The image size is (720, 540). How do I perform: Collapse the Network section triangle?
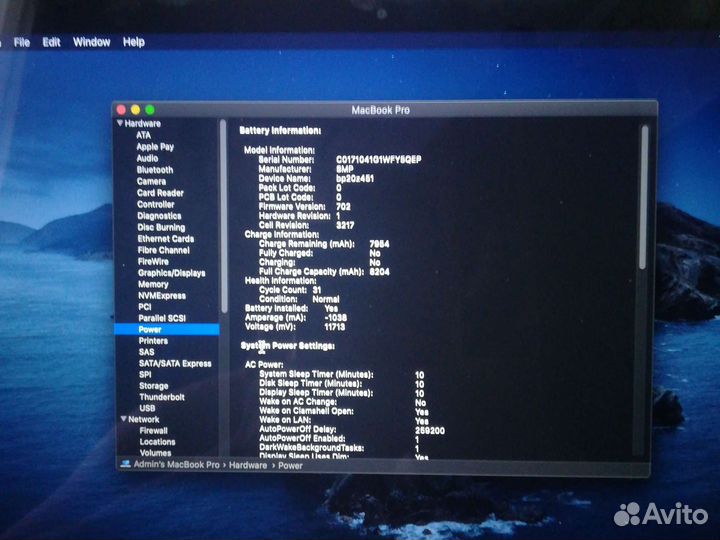124,419
